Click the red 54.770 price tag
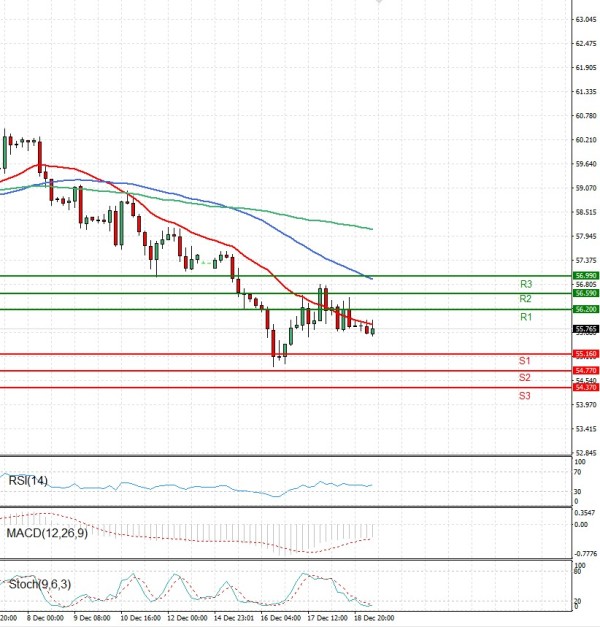 click(x=585, y=371)
